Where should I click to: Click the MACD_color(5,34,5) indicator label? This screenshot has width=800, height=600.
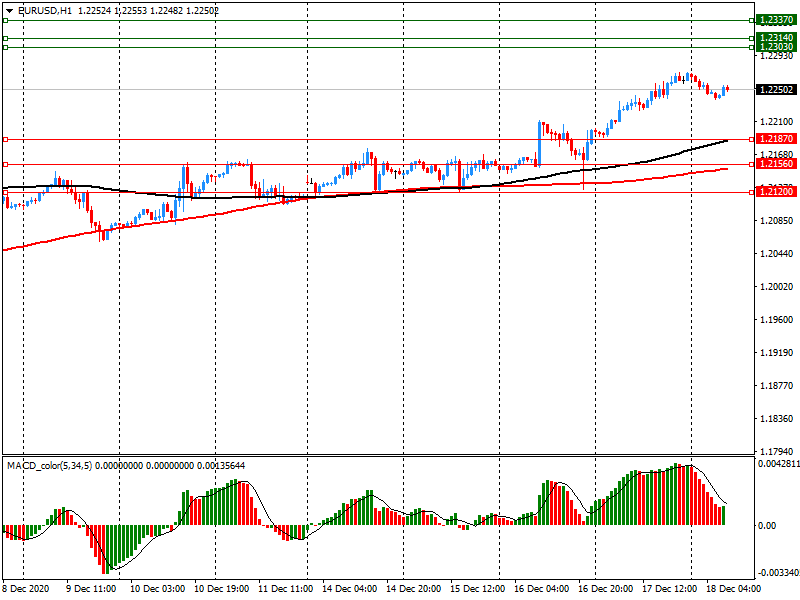point(49,466)
